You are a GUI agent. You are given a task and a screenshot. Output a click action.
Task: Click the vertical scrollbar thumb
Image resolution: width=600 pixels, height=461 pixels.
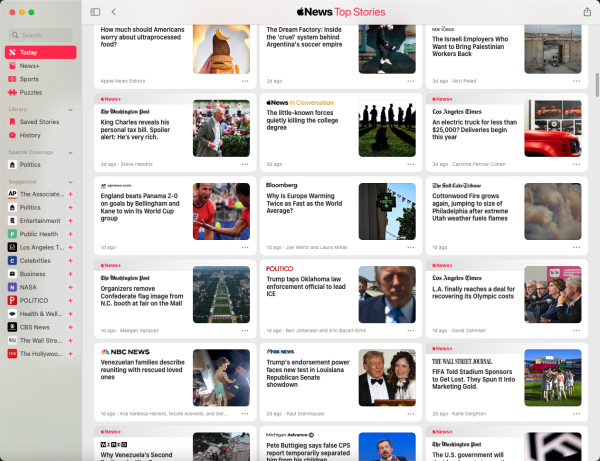(x=597, y=85)
